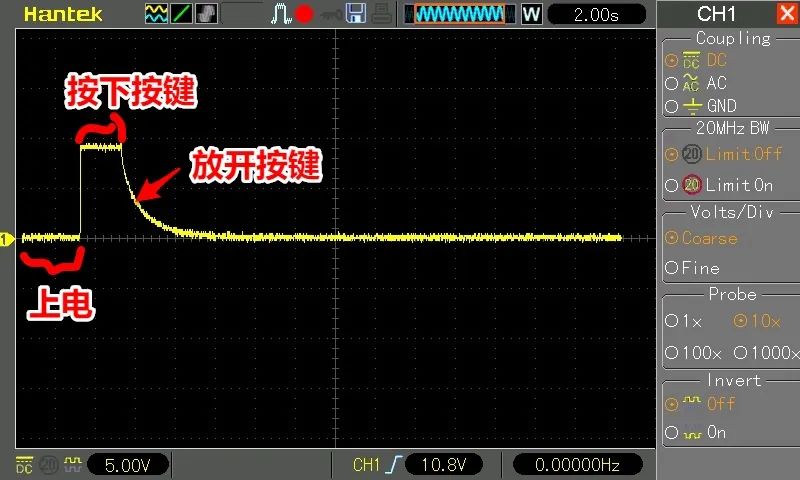Select DC coupling option
800x480 pixels.
click(670, 61)
